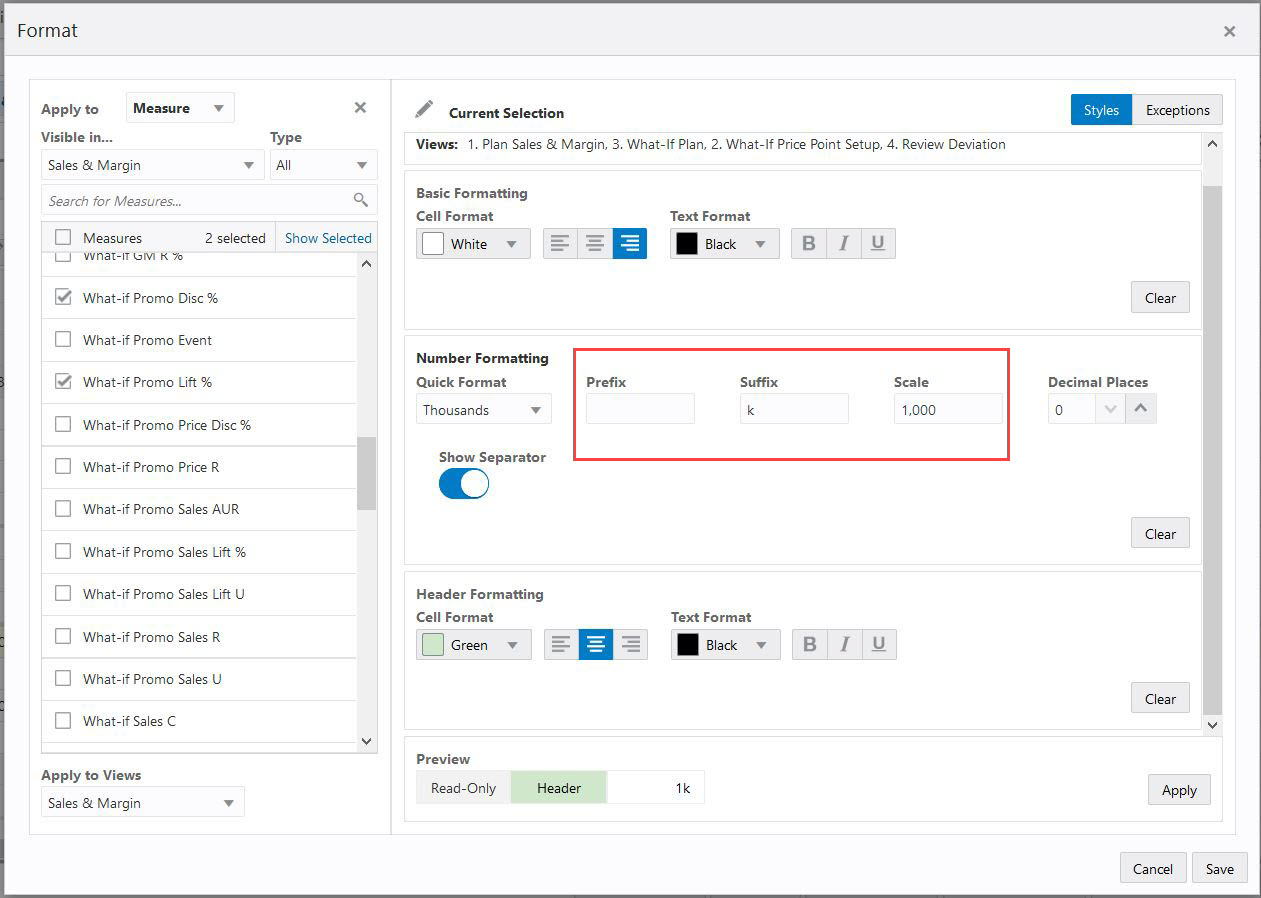Click the Header preview cell

pos(558,788)
